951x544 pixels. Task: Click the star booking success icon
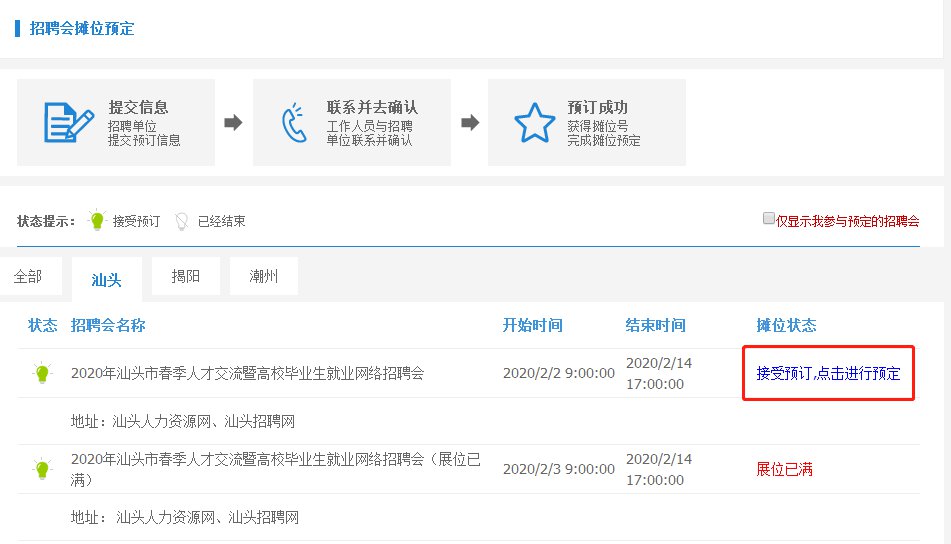[534, 123]
